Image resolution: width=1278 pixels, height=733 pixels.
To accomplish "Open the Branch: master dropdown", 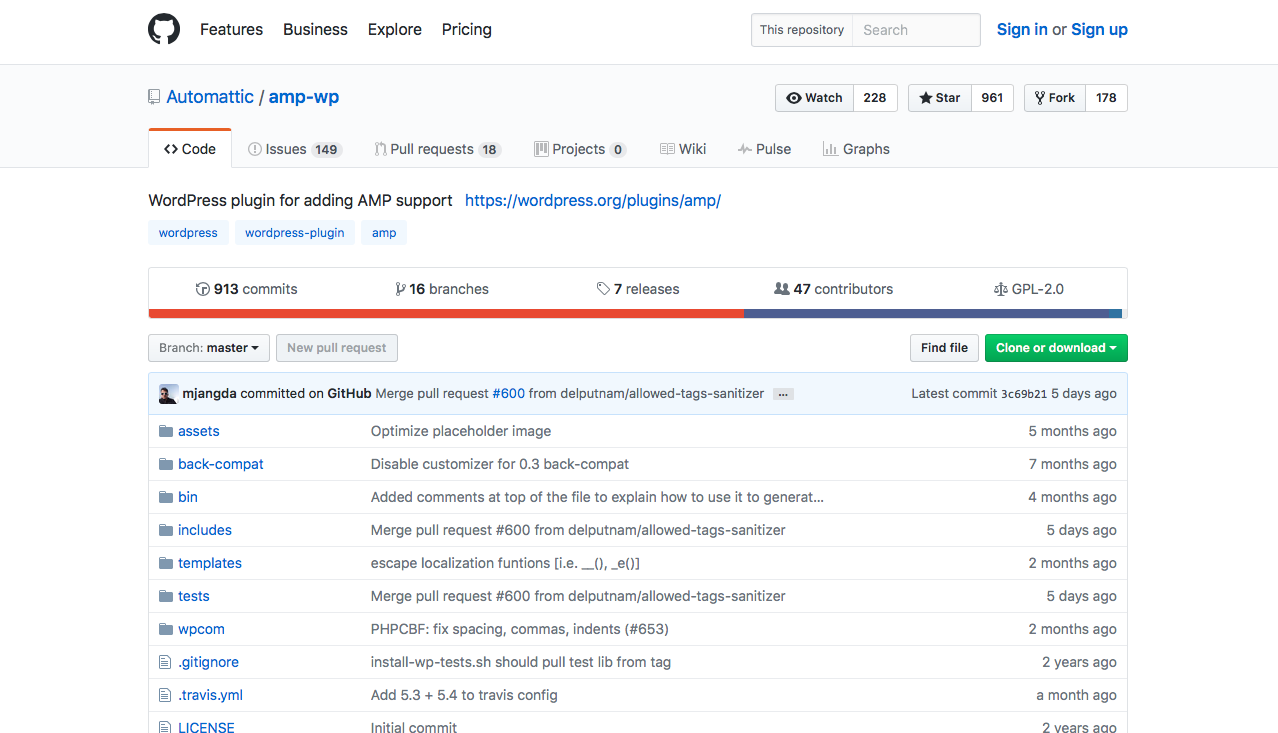I will tap(209, 348).
